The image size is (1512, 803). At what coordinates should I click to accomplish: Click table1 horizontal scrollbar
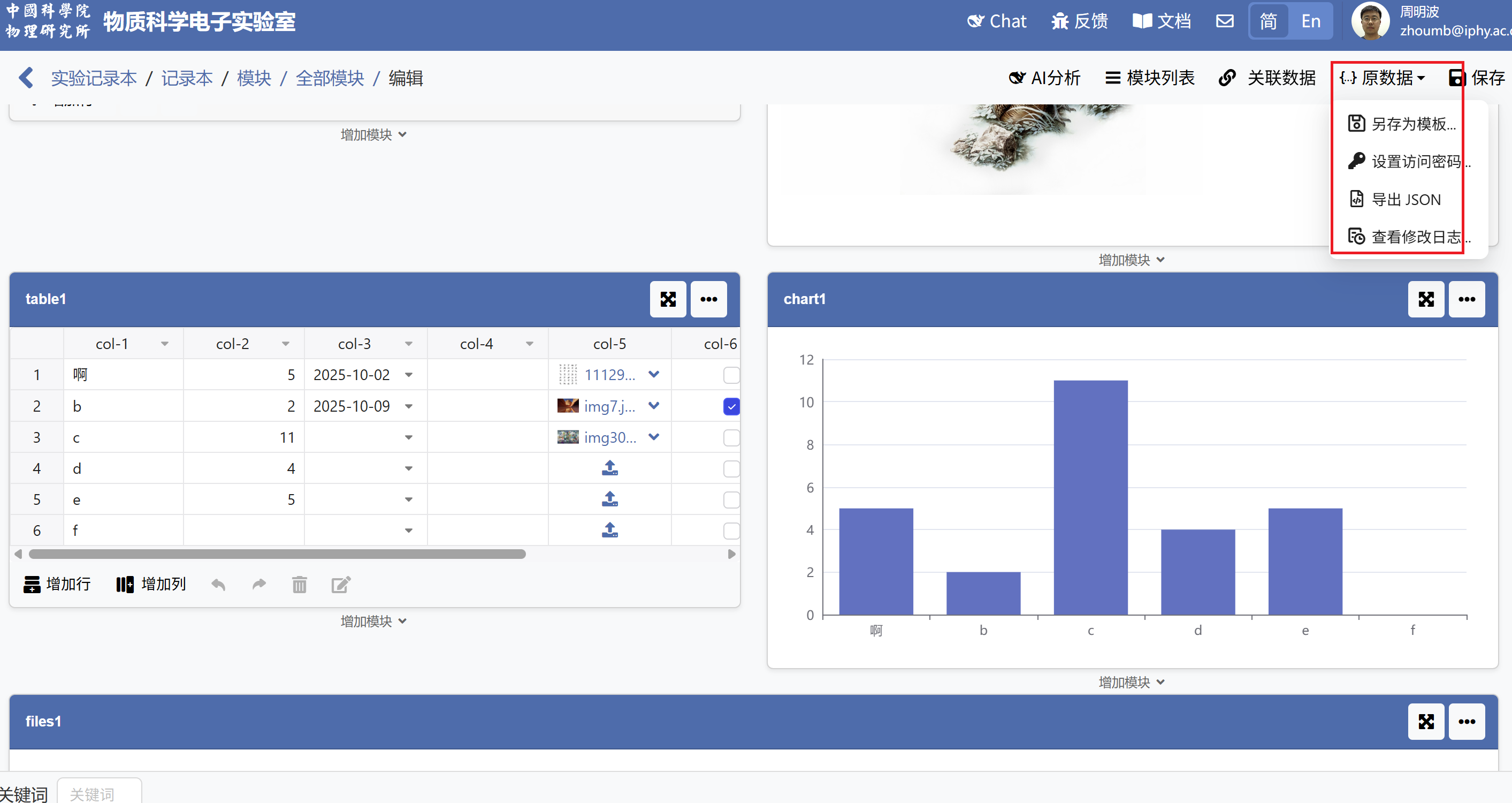[x=277, y=554]
